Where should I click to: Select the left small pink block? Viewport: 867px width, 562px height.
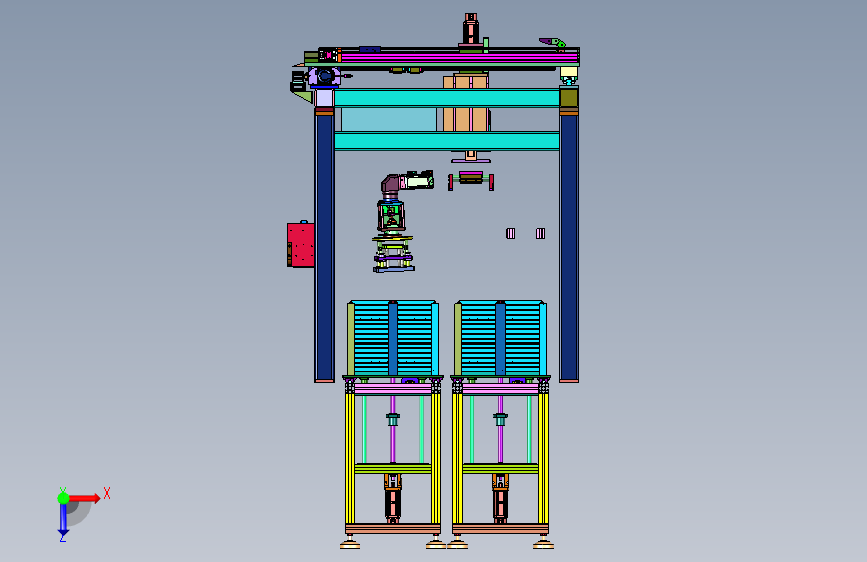[510, 233]
